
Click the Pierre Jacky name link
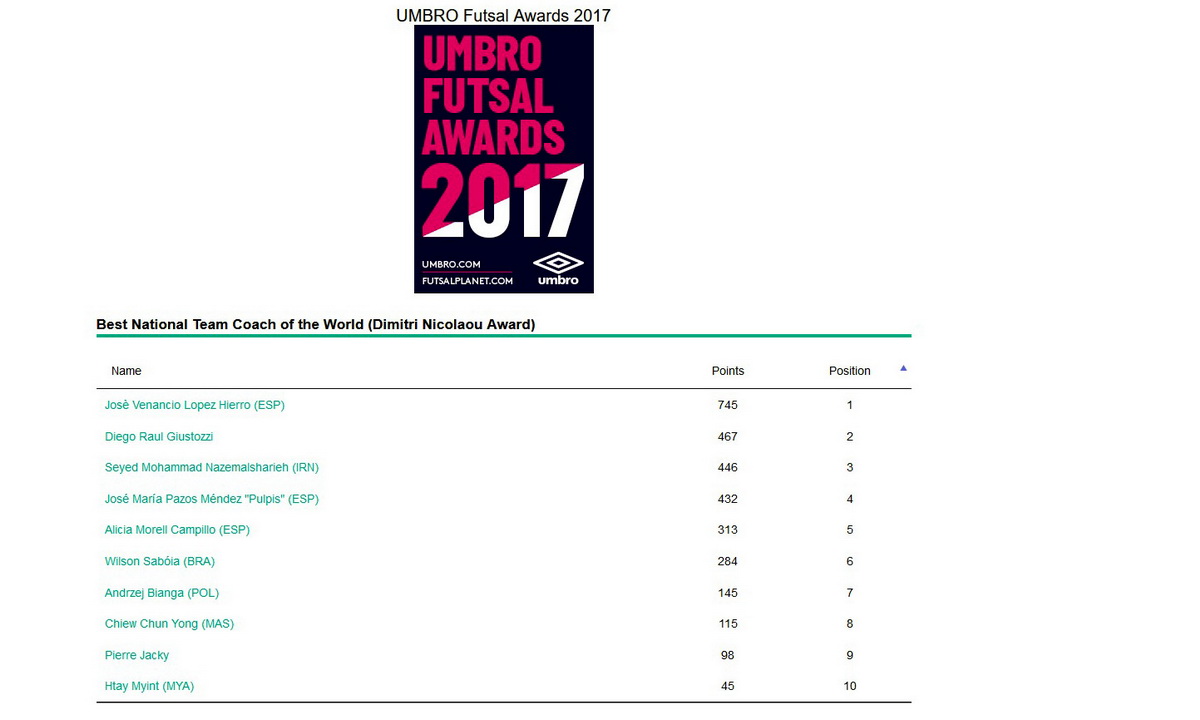[x=137, y=656]
